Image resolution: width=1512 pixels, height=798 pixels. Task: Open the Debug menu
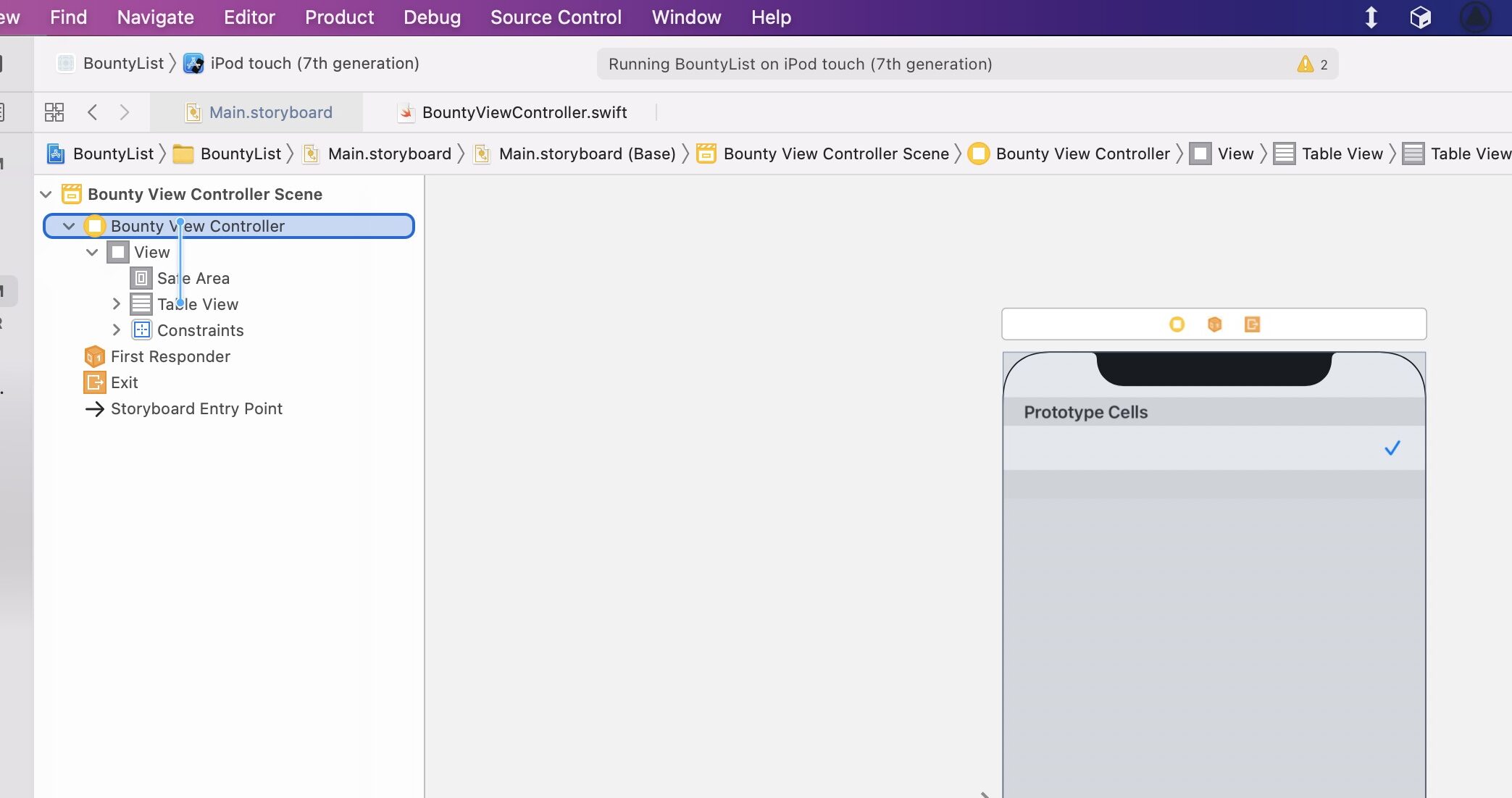432,17
